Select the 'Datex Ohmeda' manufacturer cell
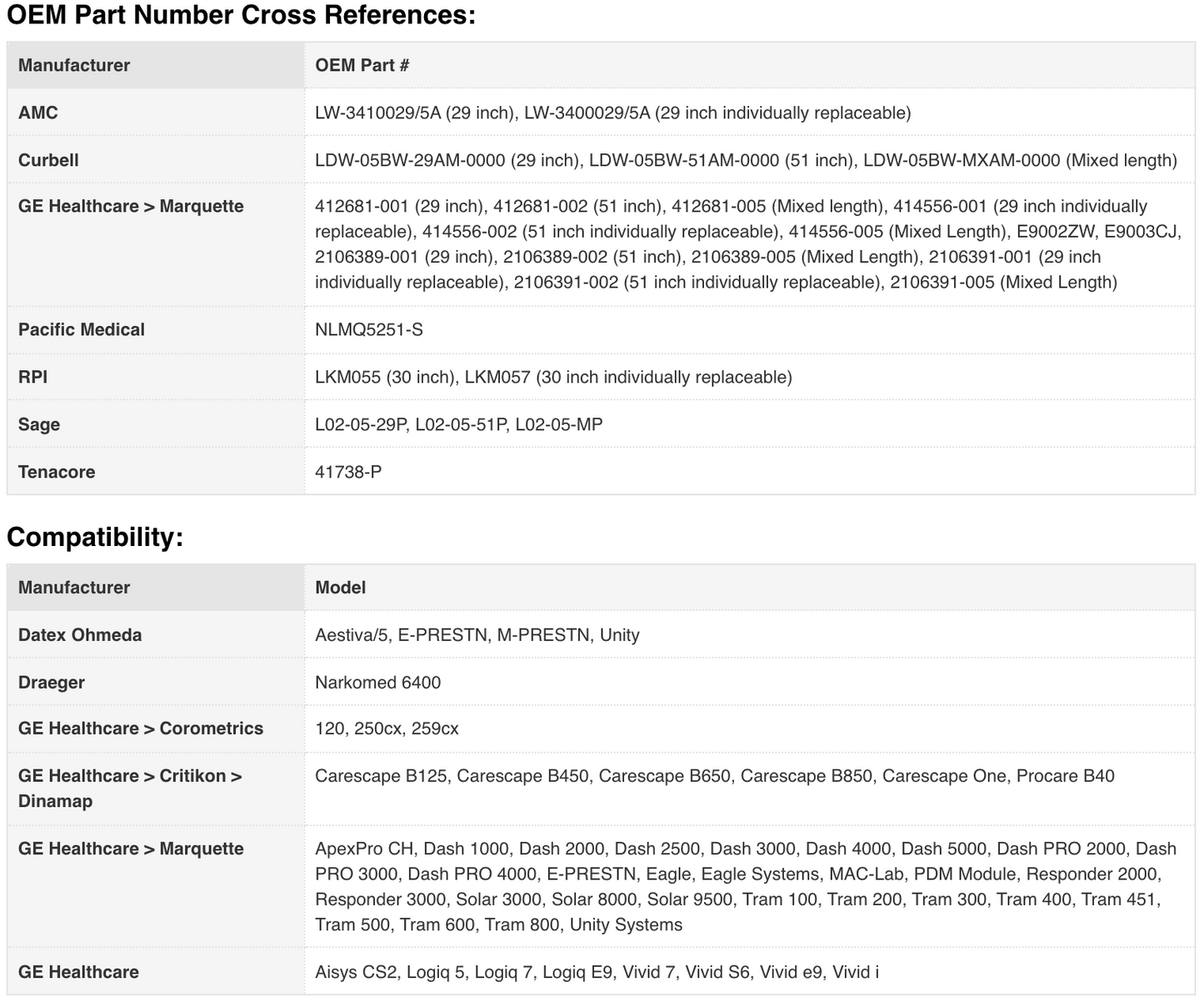 [156, 634]
